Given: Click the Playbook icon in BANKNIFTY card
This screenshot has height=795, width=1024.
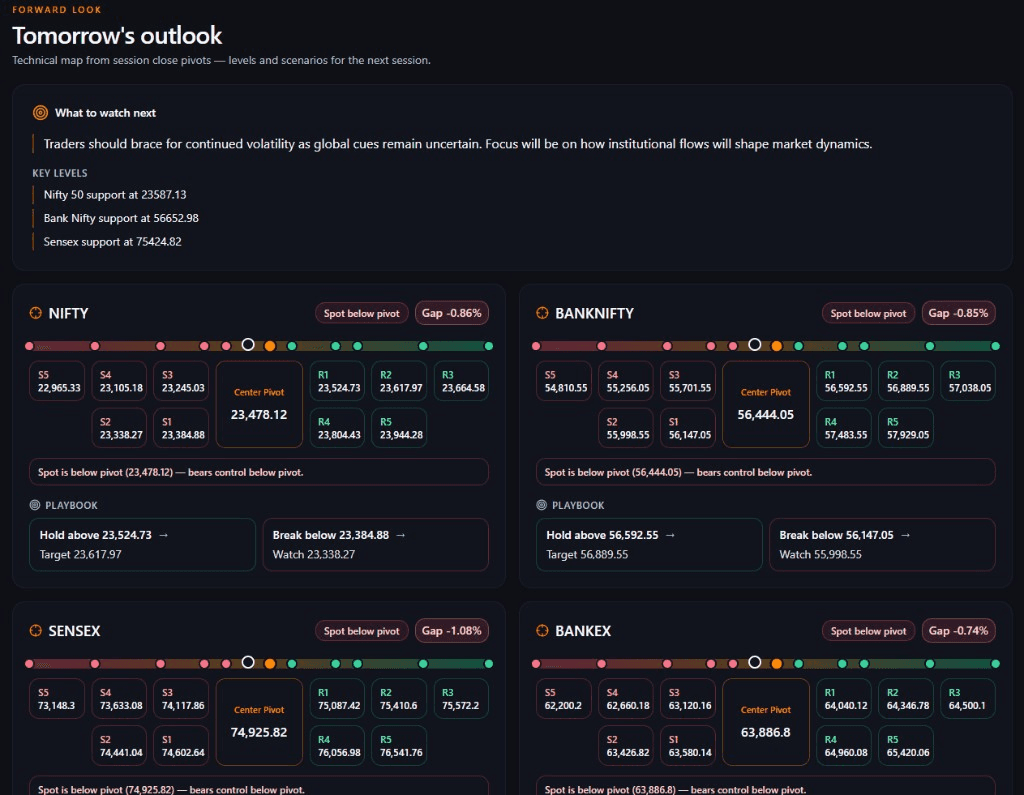Looking at the screenshot, I should [x=541, y=505].
